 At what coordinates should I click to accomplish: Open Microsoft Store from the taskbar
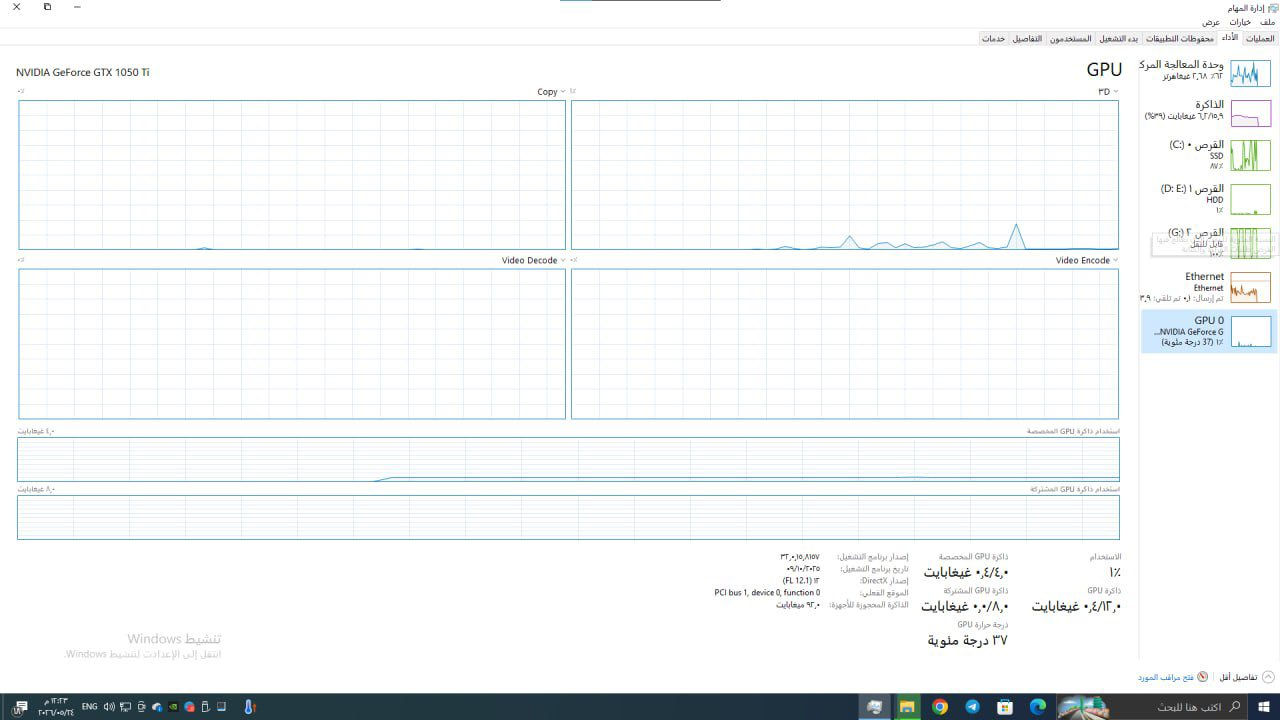1005,707
